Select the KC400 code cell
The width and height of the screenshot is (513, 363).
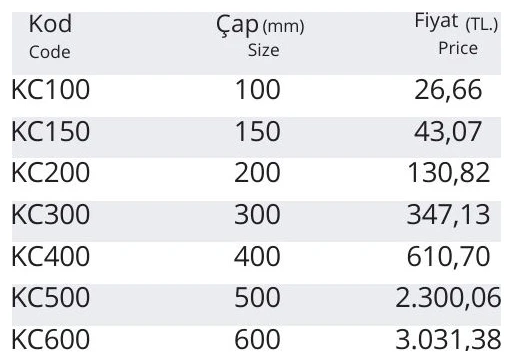pyautogui.click(x=51, y=256)
